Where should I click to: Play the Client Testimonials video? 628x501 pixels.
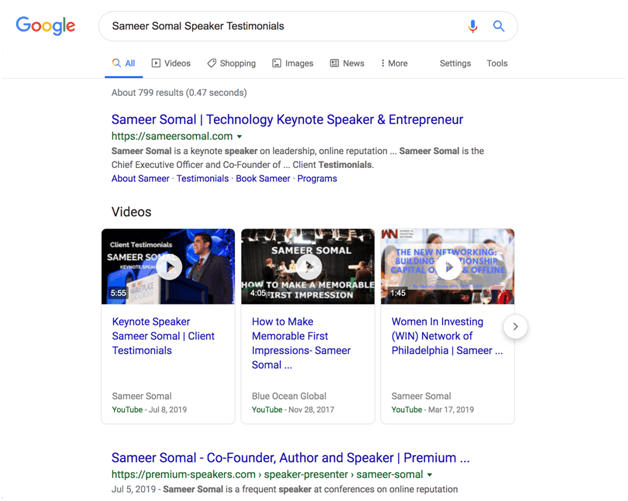[x=168, y=267]
